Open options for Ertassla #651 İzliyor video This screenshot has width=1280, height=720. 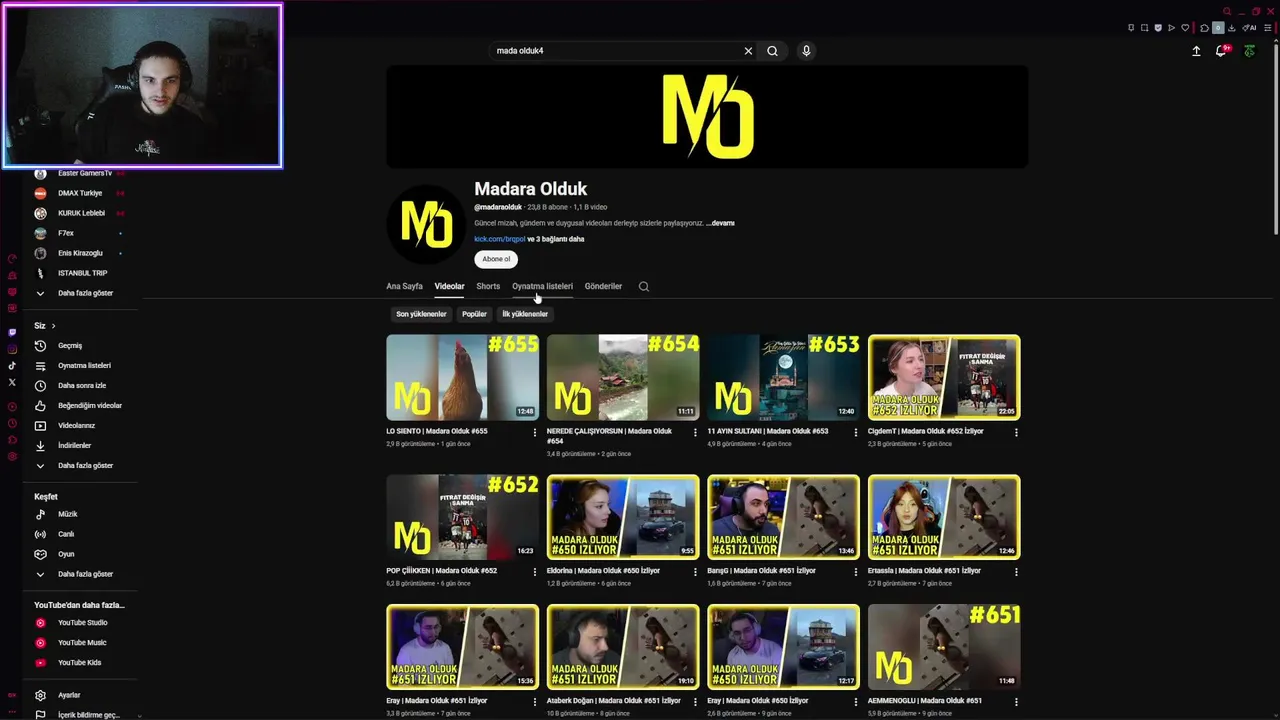click(1016, 572)
